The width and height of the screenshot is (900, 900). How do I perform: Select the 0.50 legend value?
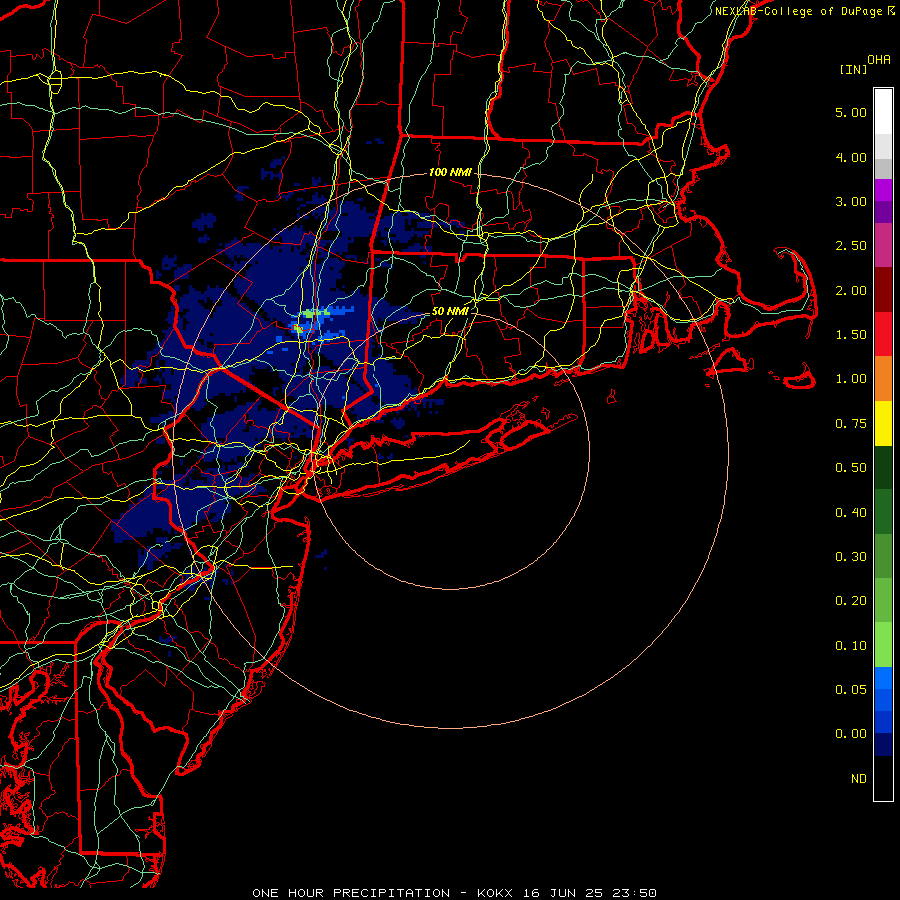(x=851, y=468)
